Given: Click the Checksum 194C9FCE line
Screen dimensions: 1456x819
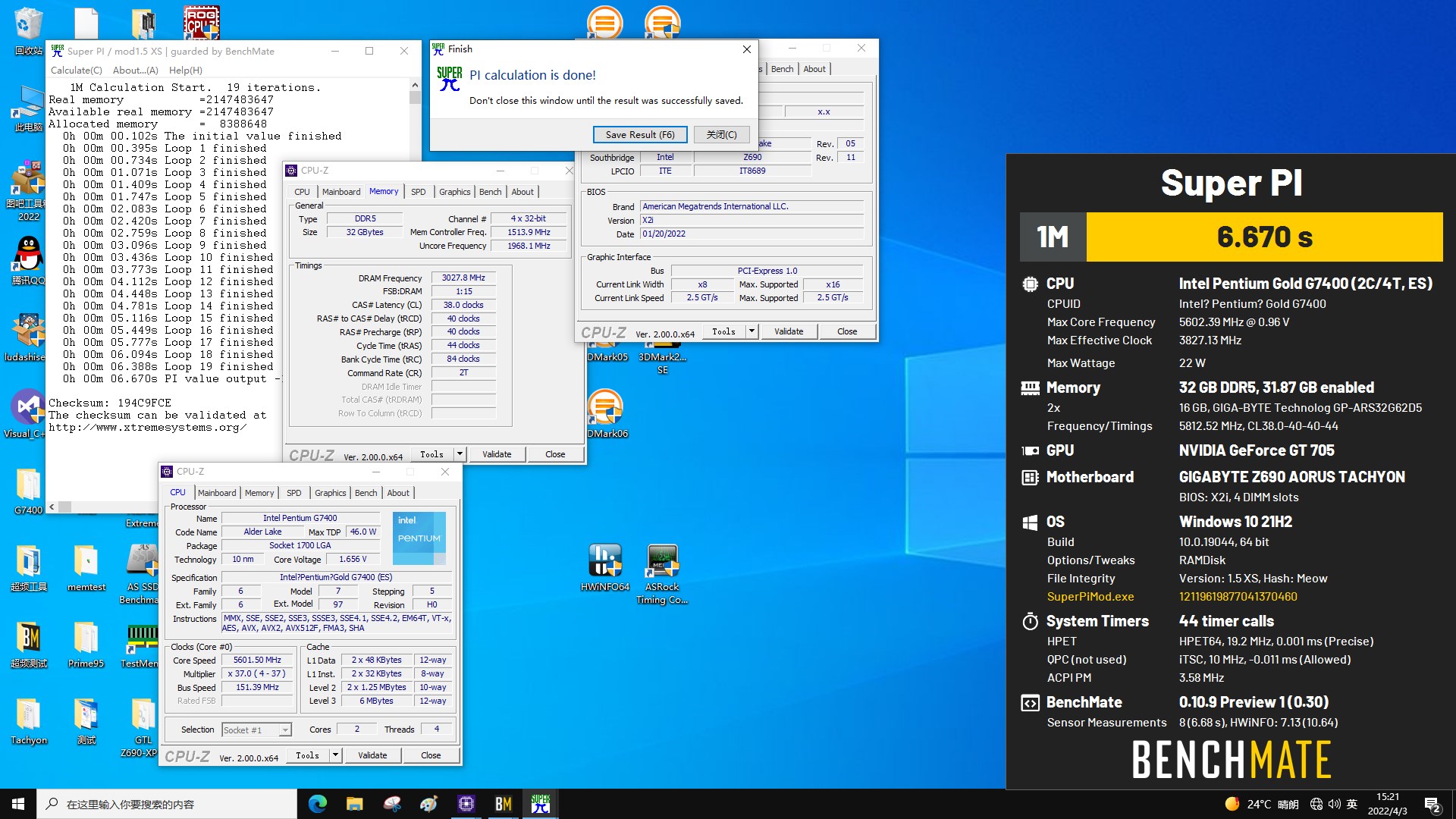Looking at the screenshot, I should (110, 403).
